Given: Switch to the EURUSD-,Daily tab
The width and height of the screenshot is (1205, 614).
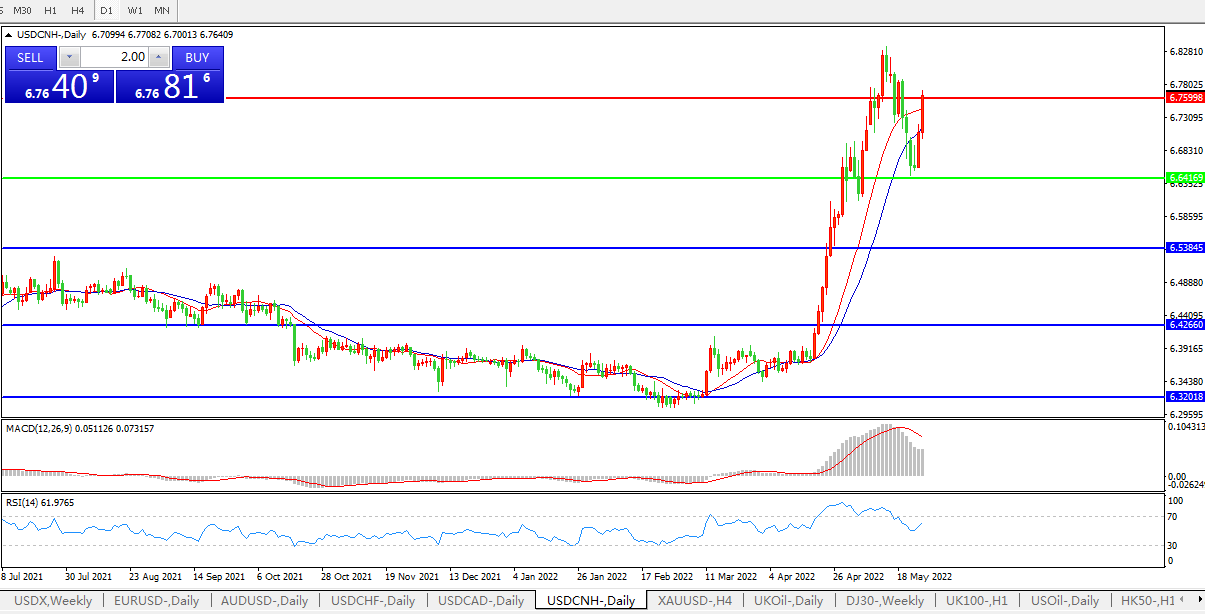Looking at the screenshot, I should click(x=155, y=601).
